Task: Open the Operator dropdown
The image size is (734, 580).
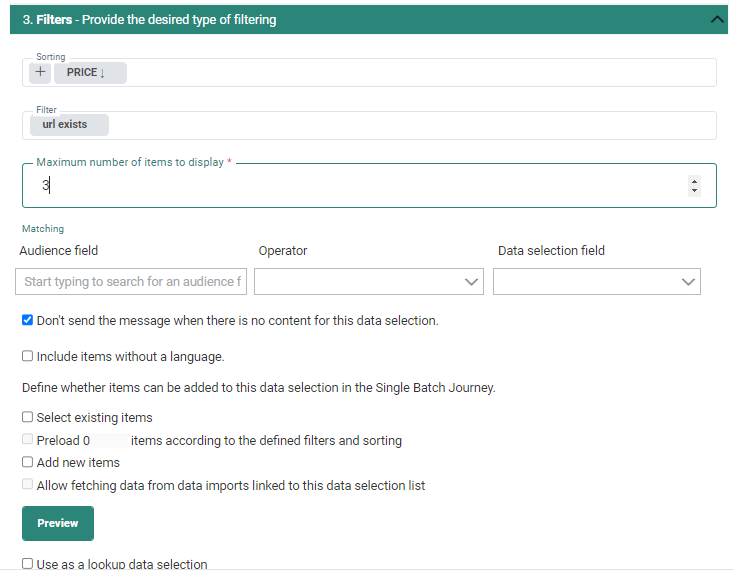Action: click(368, 282)
